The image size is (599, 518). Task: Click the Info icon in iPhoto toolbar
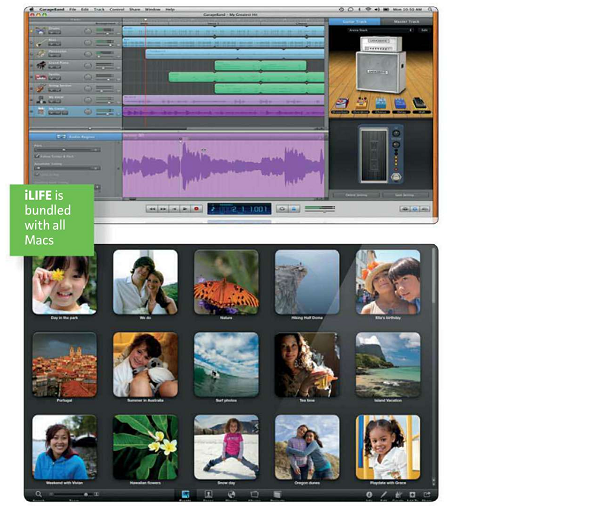369,495
